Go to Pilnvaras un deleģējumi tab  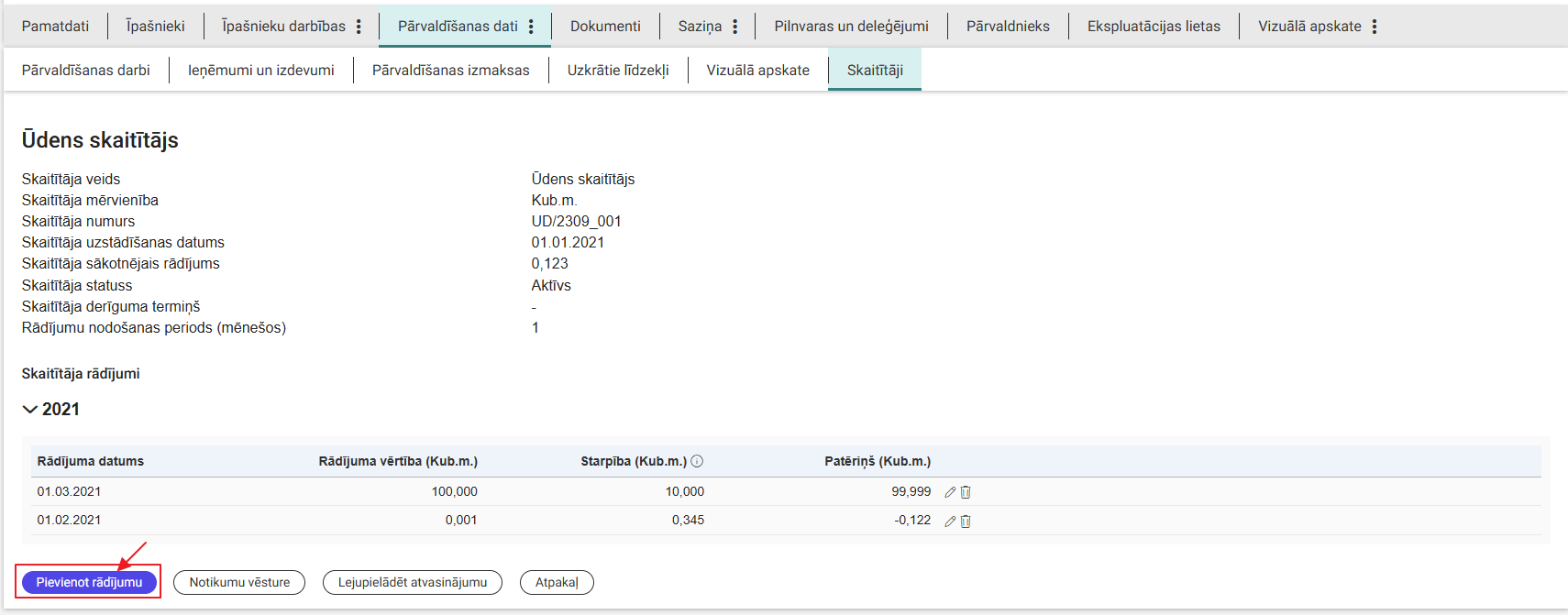pos(851,27)
